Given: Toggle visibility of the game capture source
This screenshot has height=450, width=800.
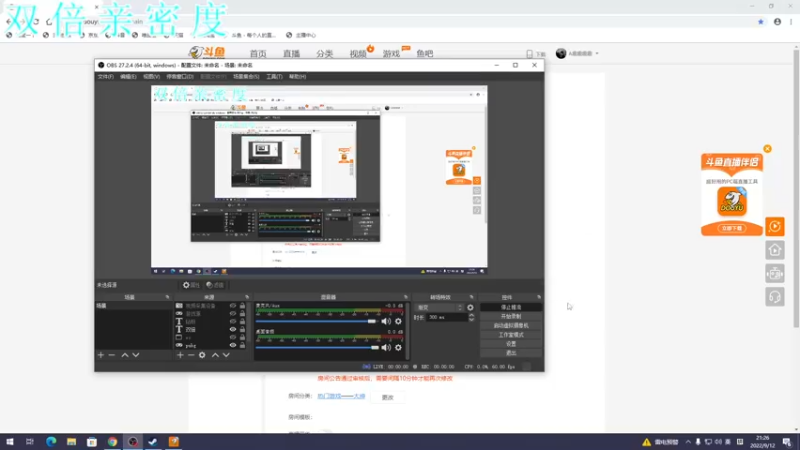Looking at the screenshot, I should tap(233, 314).
